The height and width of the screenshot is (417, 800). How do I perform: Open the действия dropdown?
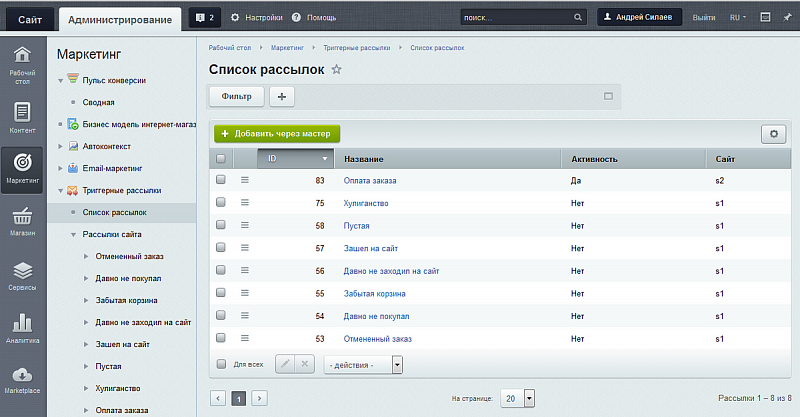363,365
